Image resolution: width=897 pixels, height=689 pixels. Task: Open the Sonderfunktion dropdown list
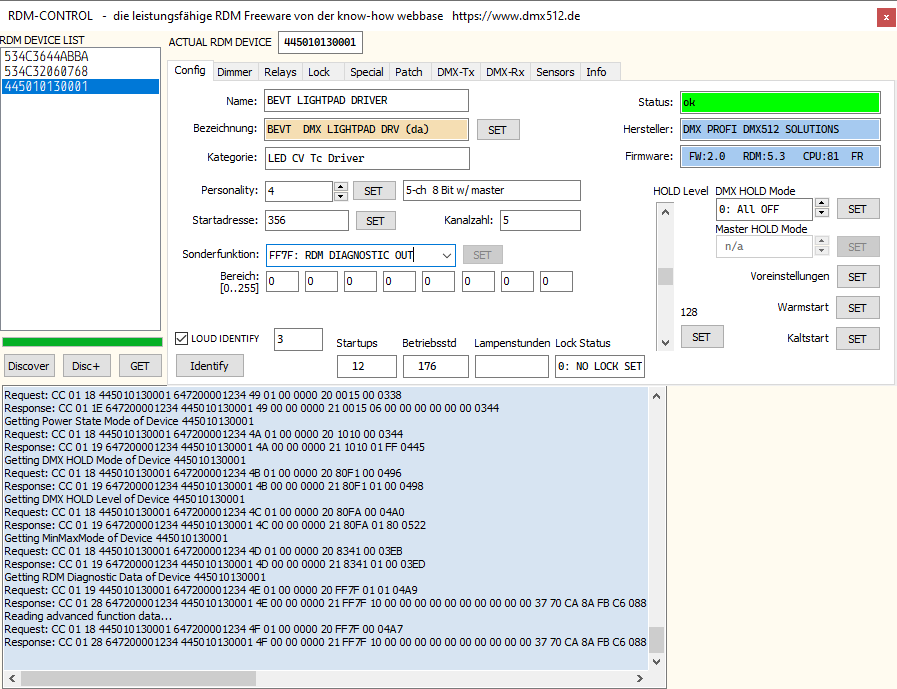click(445, 255)
